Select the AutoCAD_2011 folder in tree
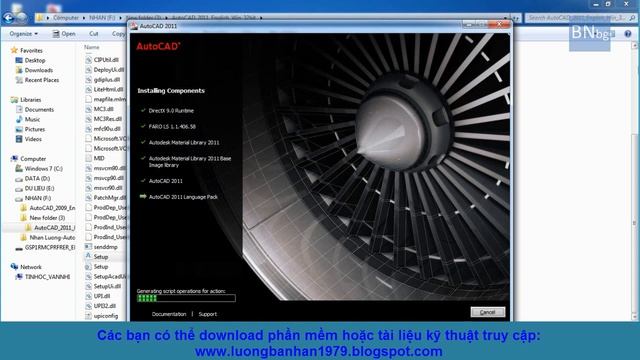 [54, 228]
